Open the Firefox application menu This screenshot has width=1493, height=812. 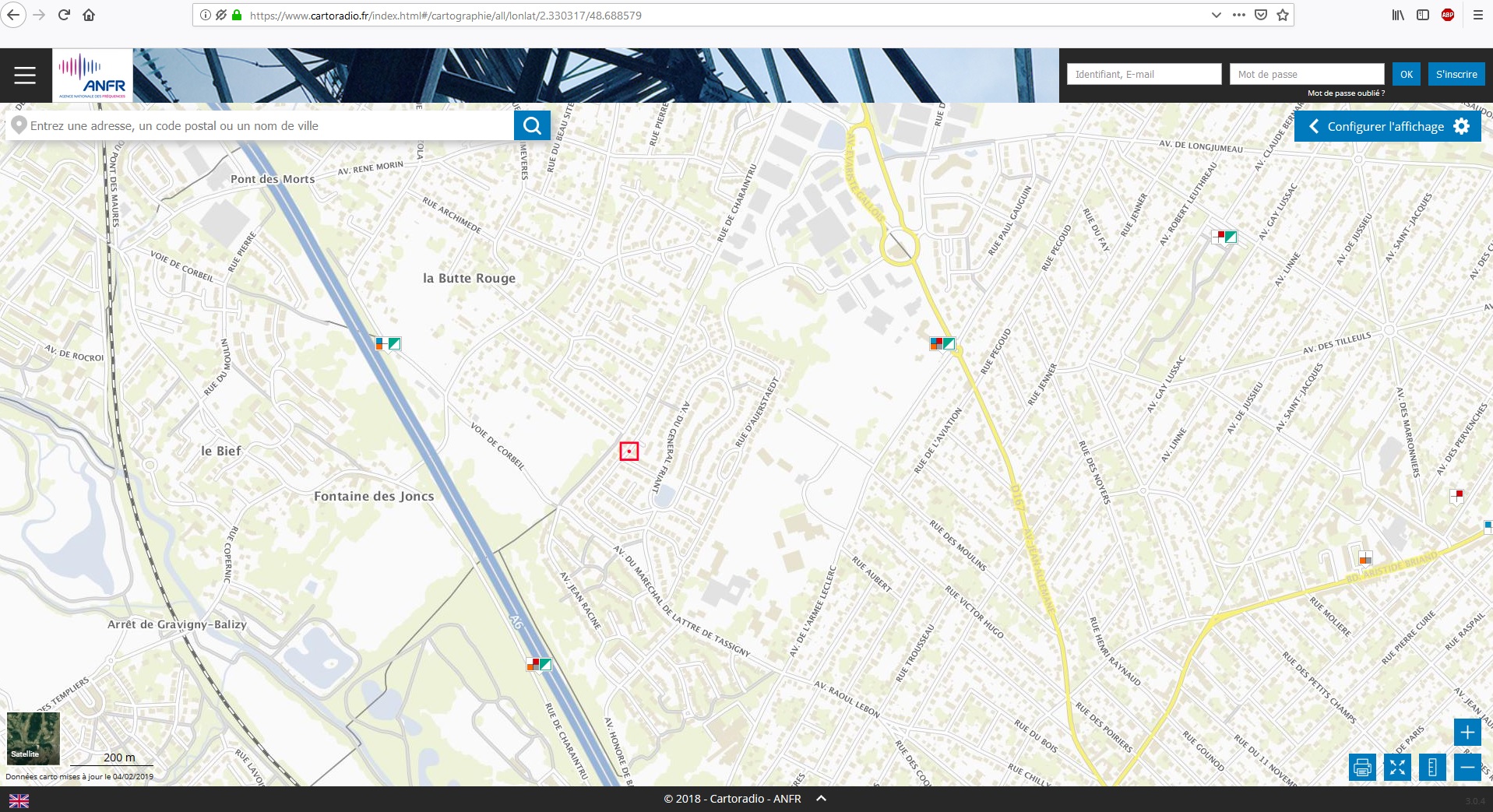(1477, 15)
